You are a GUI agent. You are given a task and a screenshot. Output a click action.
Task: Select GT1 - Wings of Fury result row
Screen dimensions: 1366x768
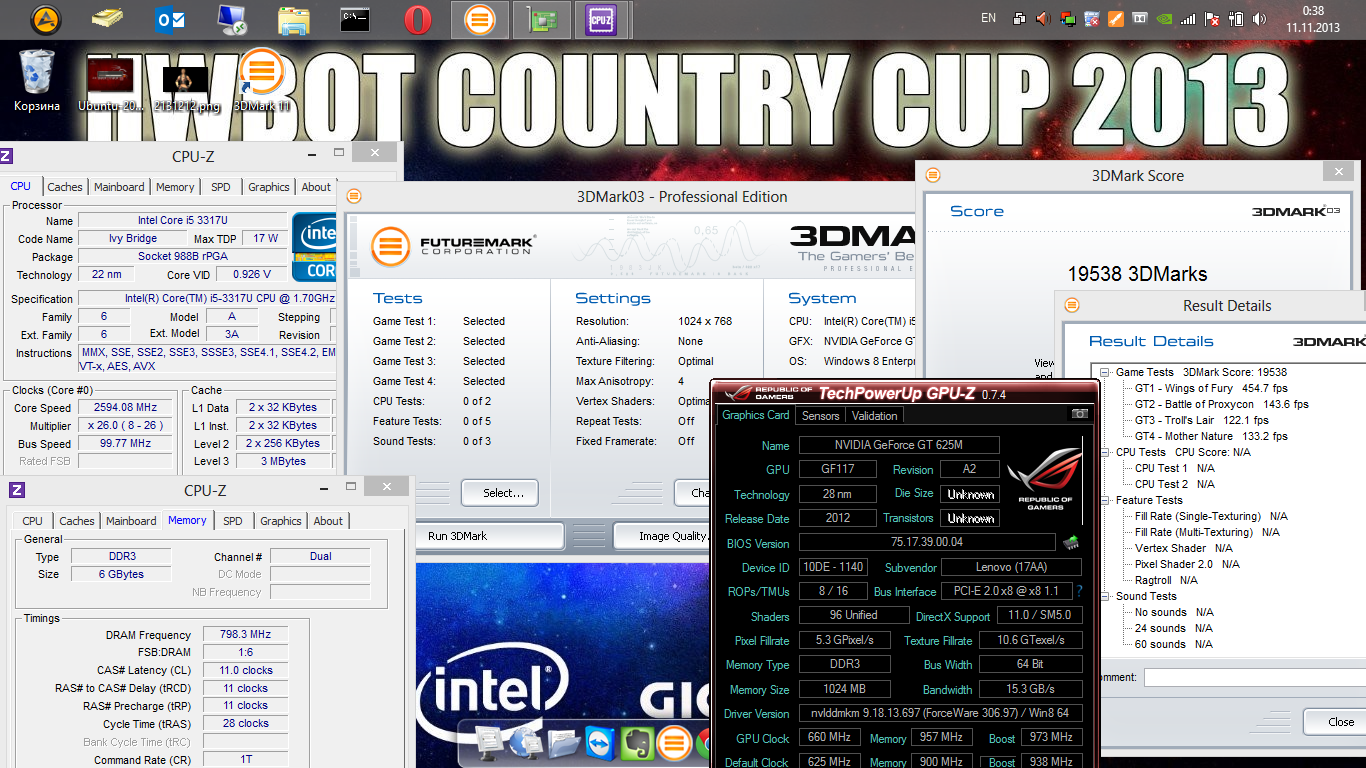tap(1211, 388)
